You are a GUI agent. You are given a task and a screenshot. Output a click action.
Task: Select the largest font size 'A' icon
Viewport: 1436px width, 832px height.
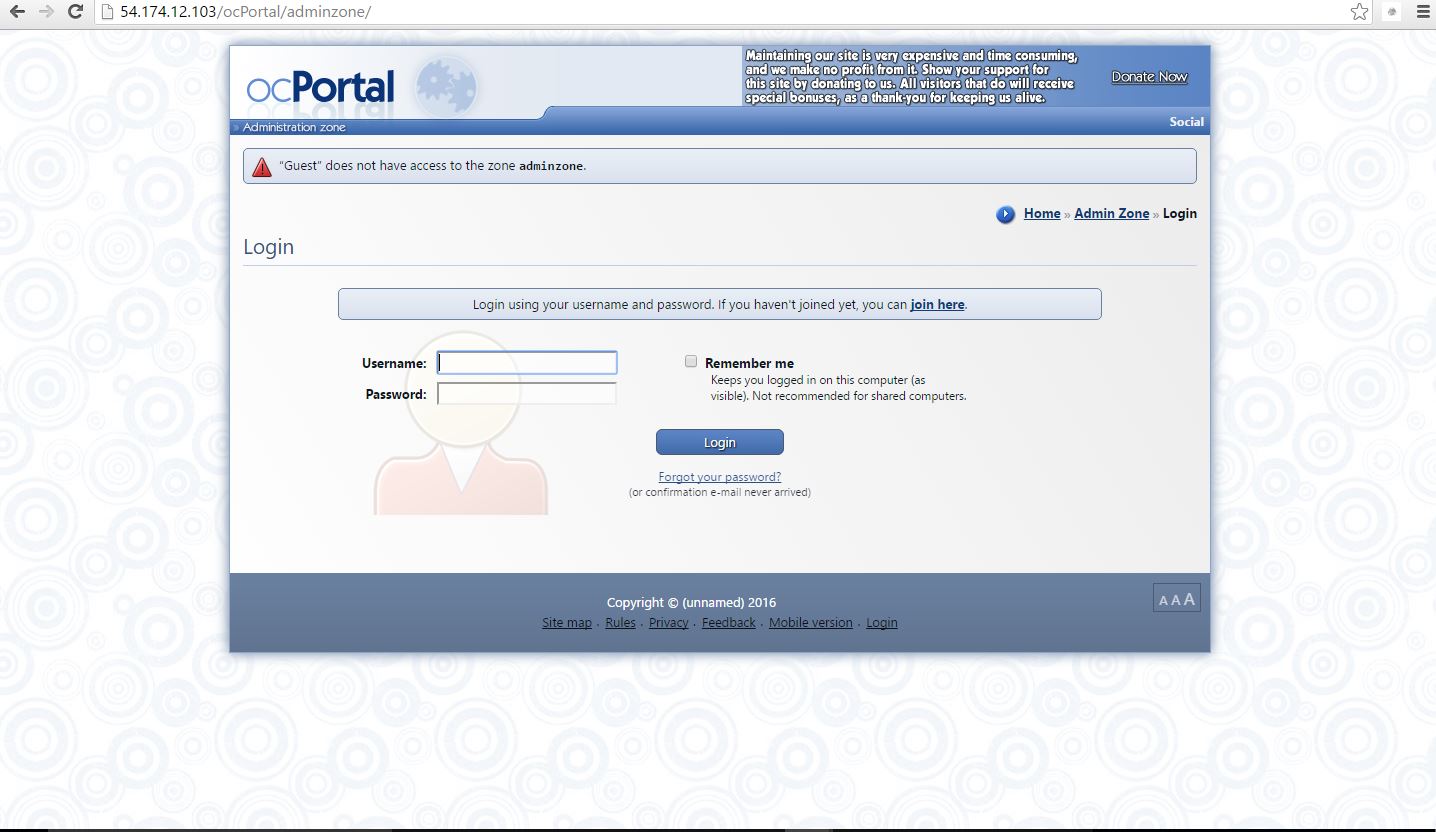[1187, 598]
